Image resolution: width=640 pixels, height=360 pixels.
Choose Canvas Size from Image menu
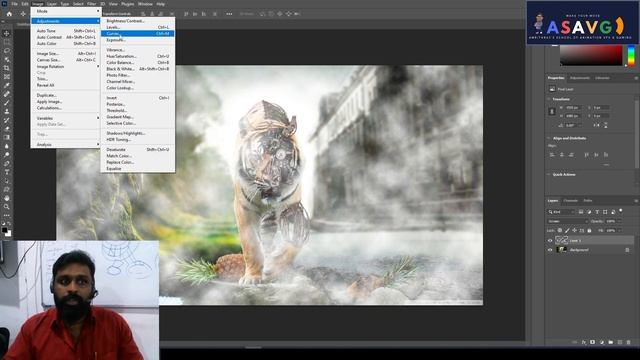coord(65,60)
